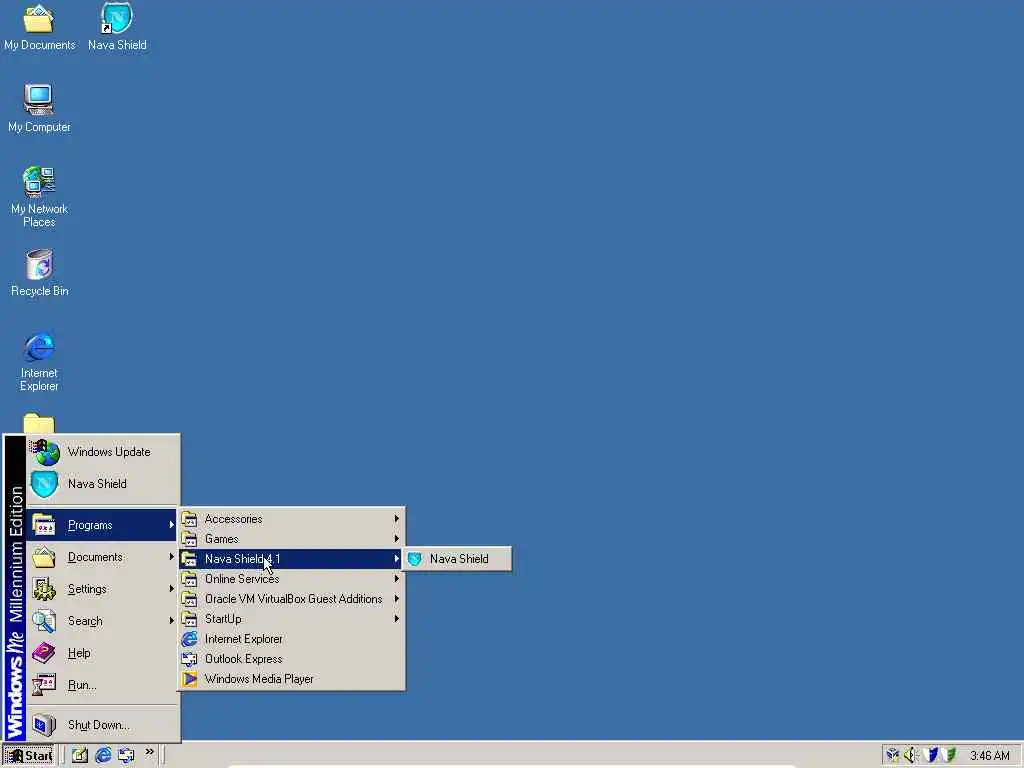Expand the Games program group

pyautogui.click(x=291, y=539)
